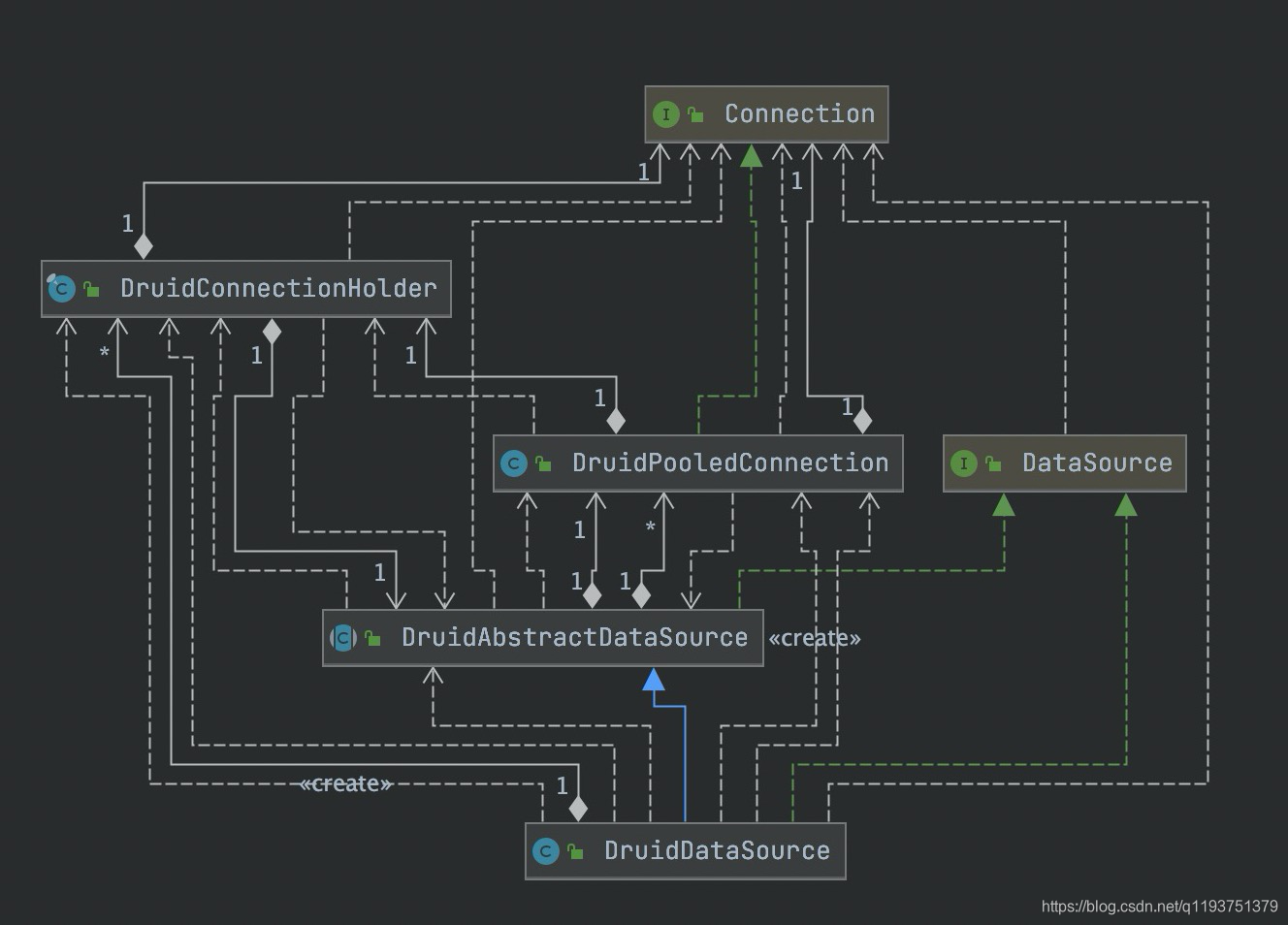Click the green lock icon on DruidAbstractDataSource
The width and height of the screenshot is (1288, 925).
[372, 638]
